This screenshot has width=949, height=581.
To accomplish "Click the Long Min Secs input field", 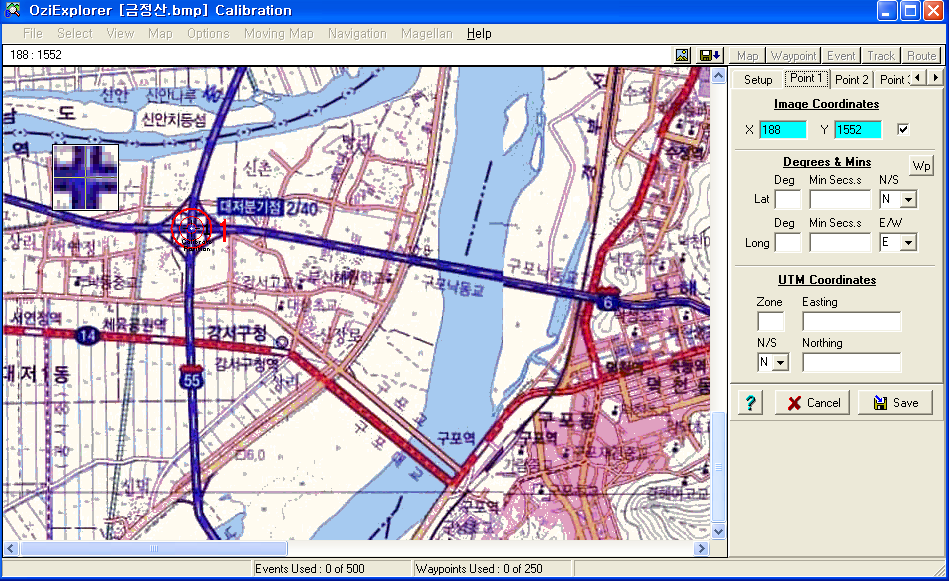I will click(x=840, y=243).
